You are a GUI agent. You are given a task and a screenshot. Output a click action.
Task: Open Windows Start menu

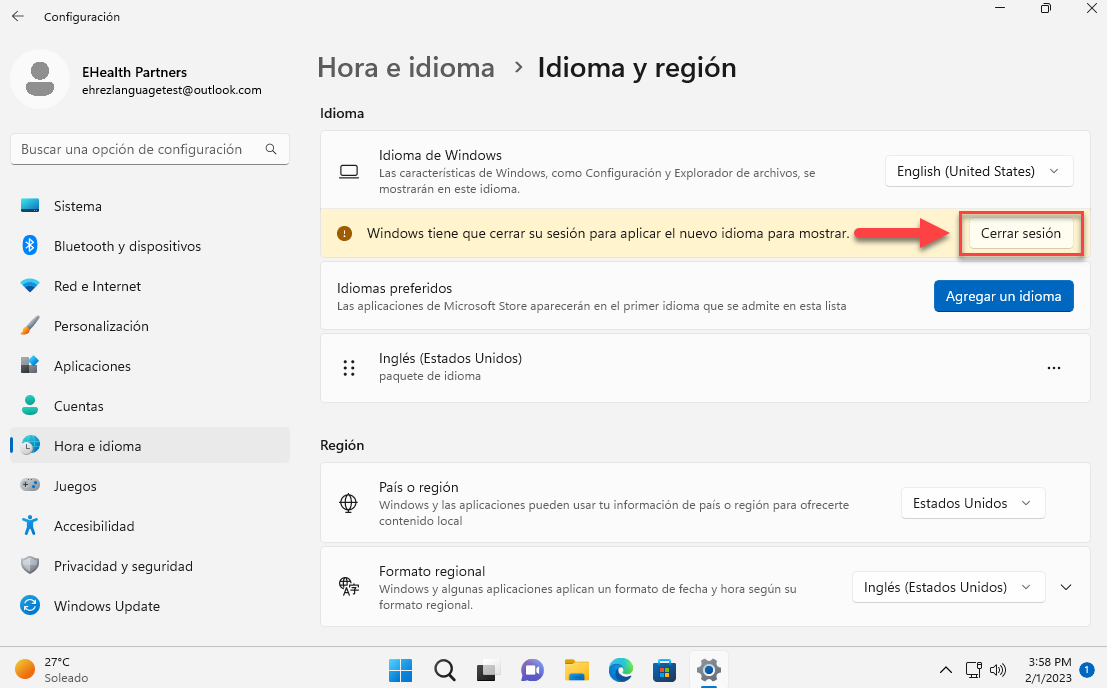click(400, 670)
